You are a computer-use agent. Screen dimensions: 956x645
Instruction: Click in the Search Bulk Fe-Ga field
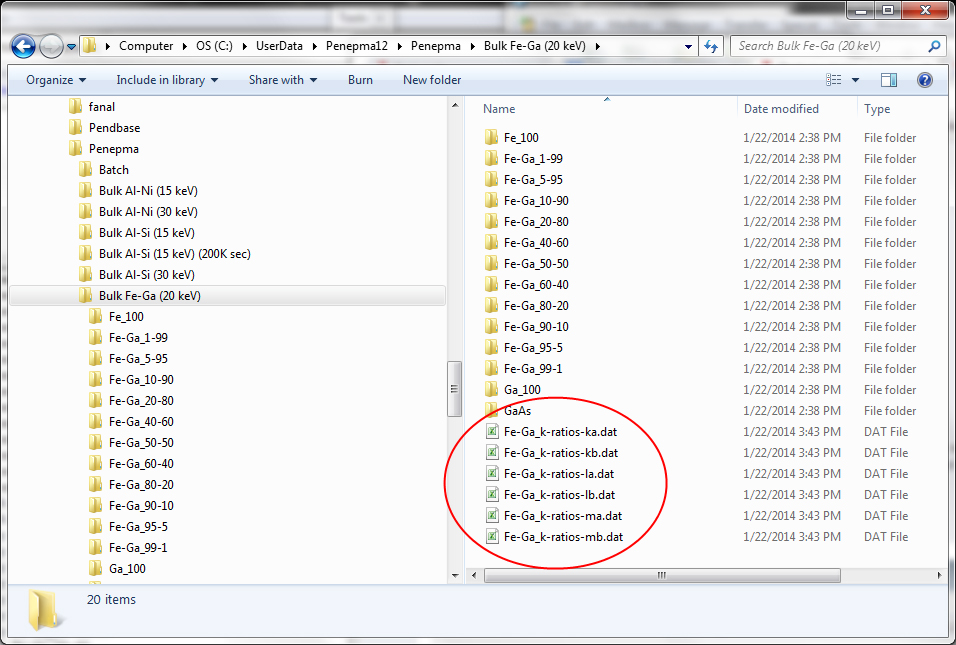(830, 46)
